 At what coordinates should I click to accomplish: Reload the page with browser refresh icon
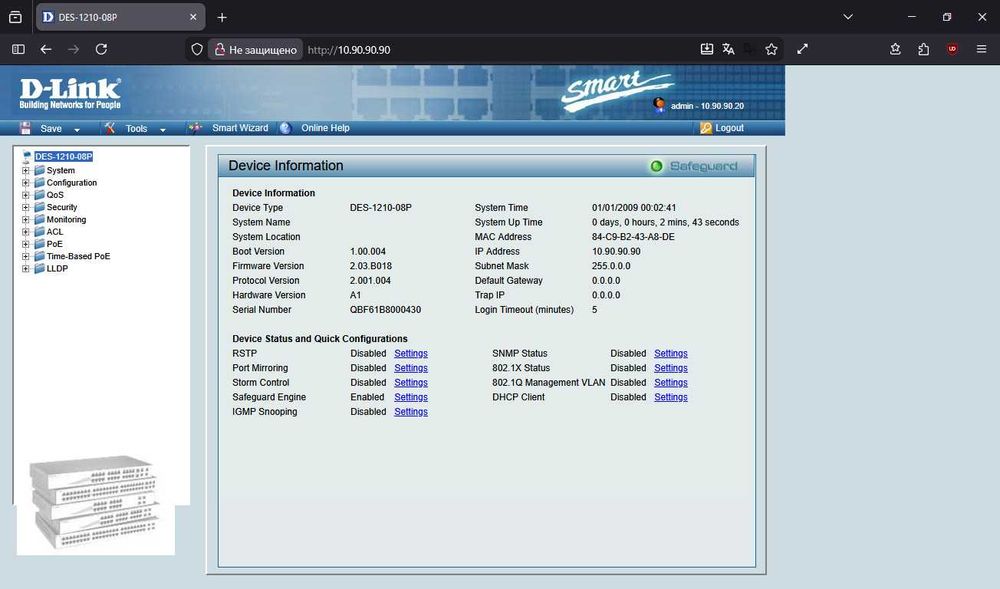[x=101, y=49]
